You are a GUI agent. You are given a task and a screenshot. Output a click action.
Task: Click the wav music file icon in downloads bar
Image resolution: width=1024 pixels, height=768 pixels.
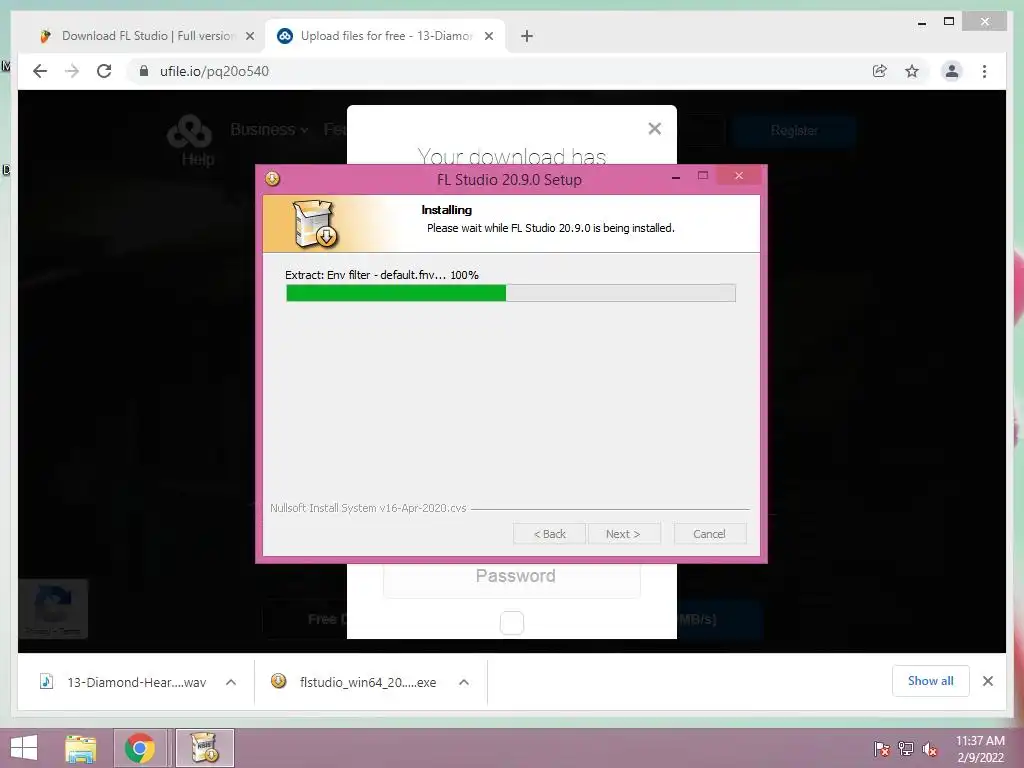[46, 681]
